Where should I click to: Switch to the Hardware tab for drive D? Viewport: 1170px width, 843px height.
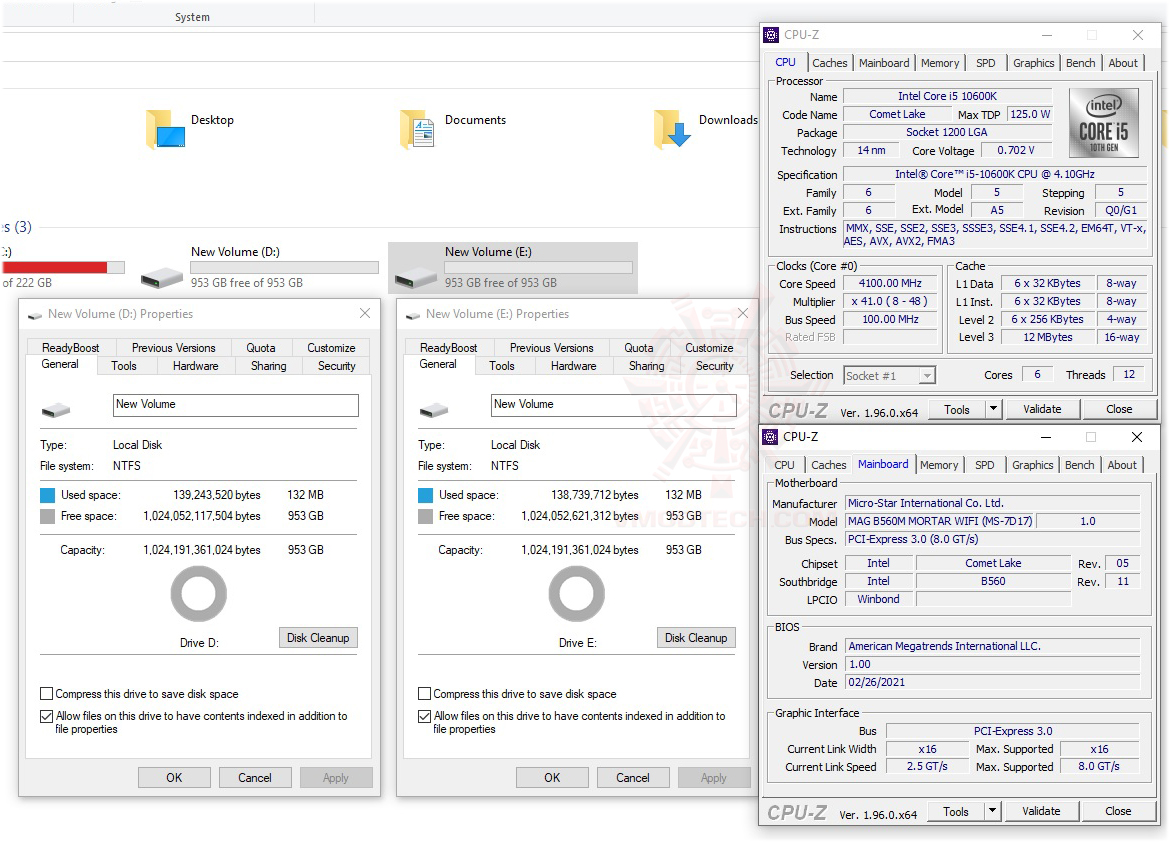(195, 366)
